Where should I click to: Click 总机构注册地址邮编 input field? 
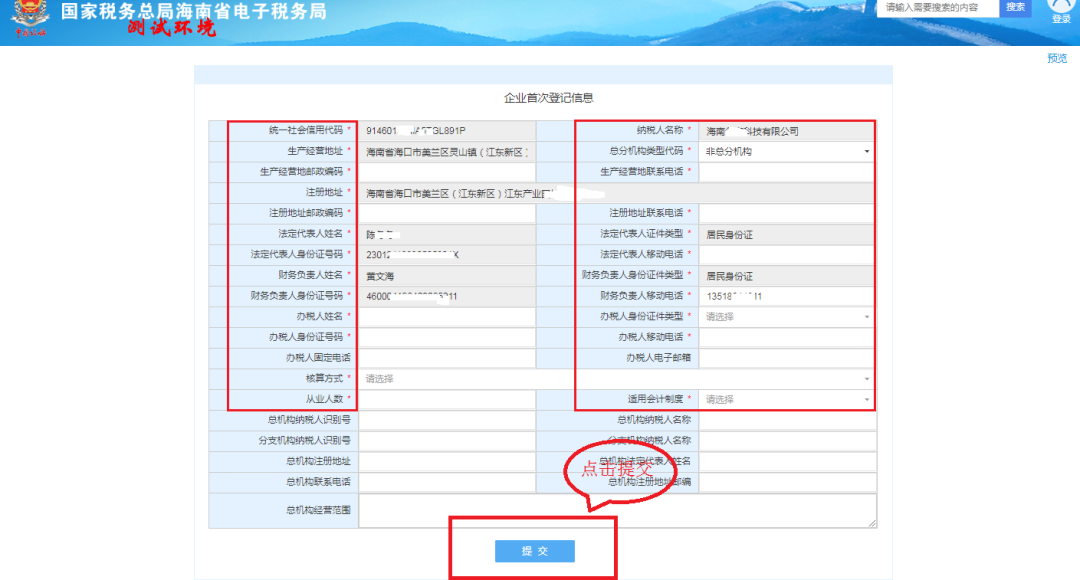787,482
